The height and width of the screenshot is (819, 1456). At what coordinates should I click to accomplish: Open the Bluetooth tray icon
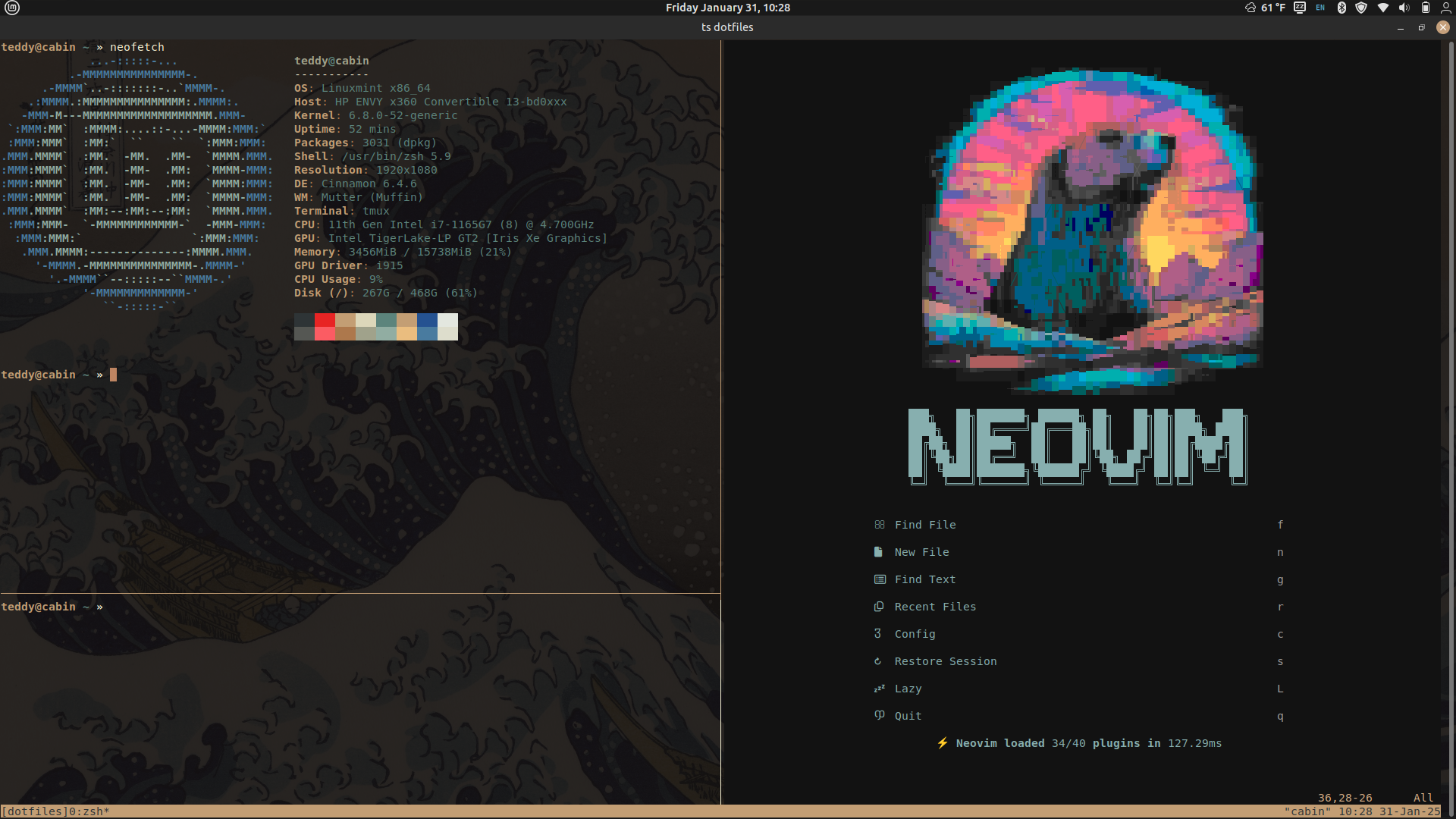pyautogui.click(x=1341, y=8)
